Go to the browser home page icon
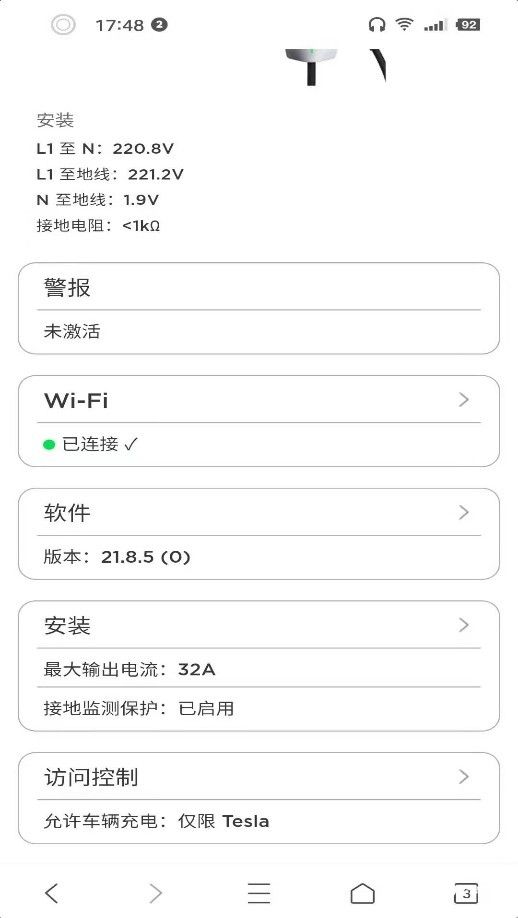The width and height of the screenshot is (518, 918). (x=362, y=893)
